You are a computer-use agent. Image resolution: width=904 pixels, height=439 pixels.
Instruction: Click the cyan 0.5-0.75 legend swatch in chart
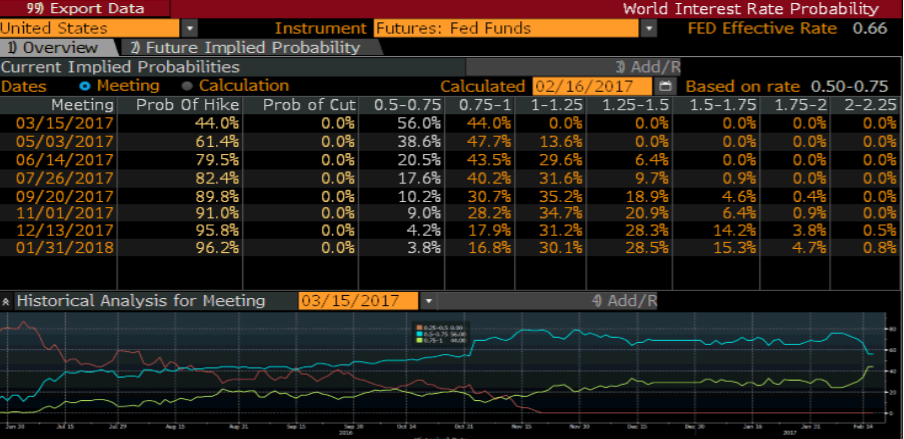point(420,334)
